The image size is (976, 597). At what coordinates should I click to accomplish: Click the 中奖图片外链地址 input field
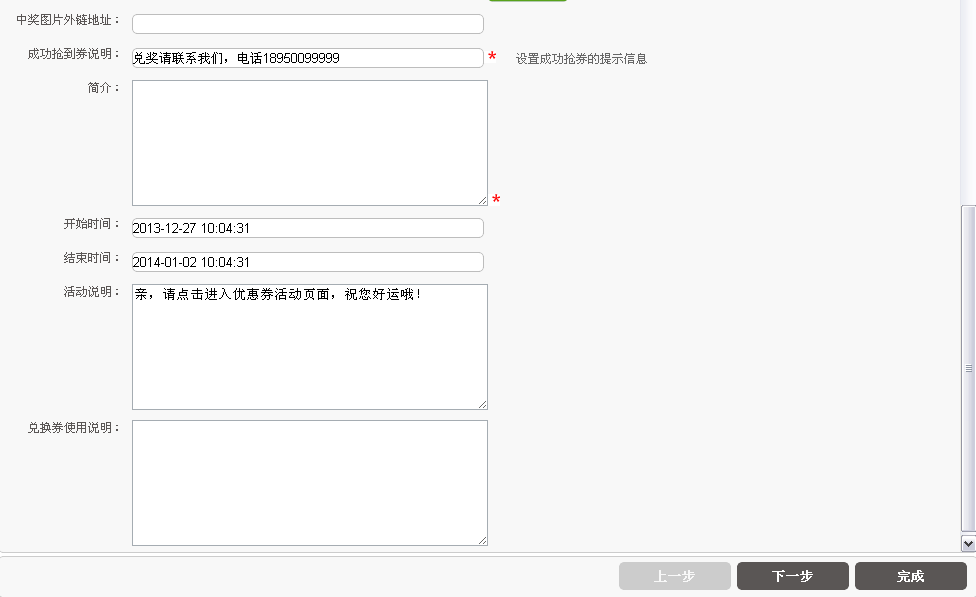[x=307, y=24]
